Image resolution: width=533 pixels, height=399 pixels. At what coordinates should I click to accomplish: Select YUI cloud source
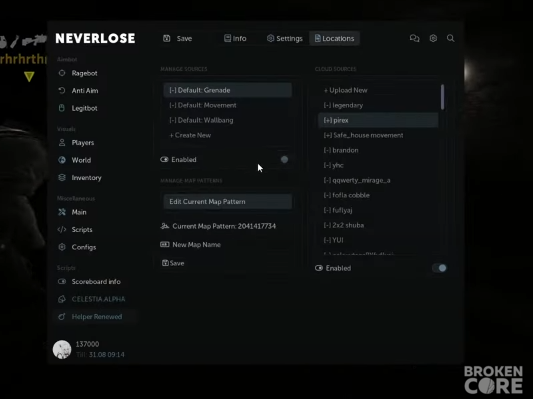pos(378,240)
